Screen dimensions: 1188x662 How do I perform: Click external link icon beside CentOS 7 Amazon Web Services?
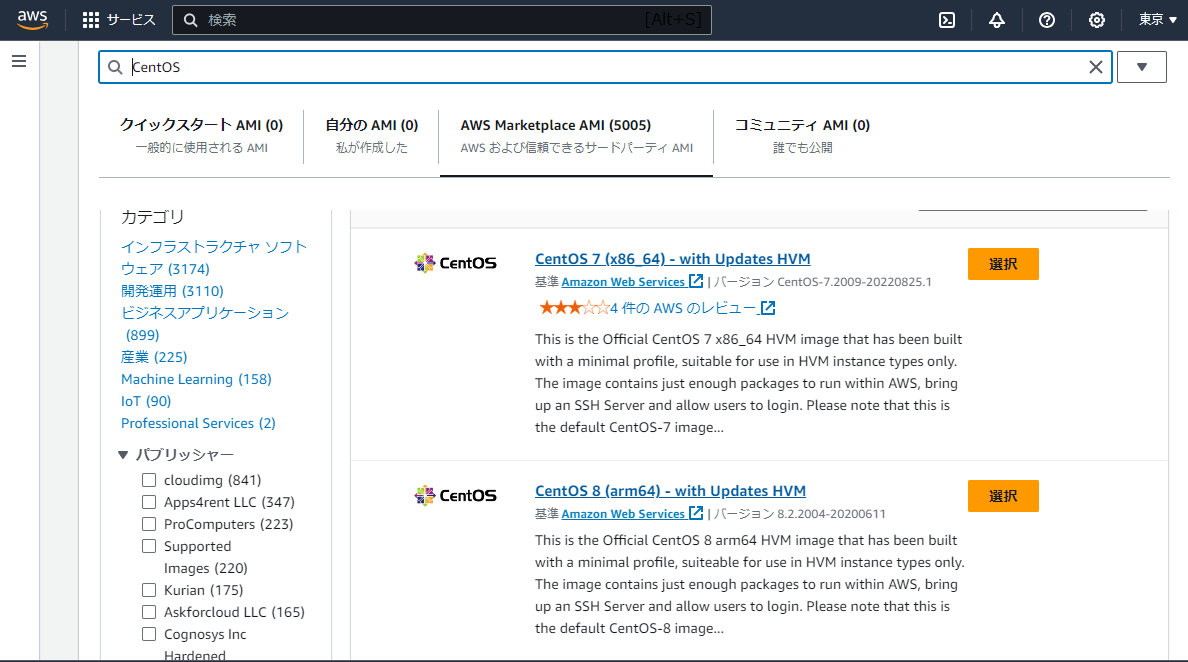pyautogui.click(x=696, y=281)
